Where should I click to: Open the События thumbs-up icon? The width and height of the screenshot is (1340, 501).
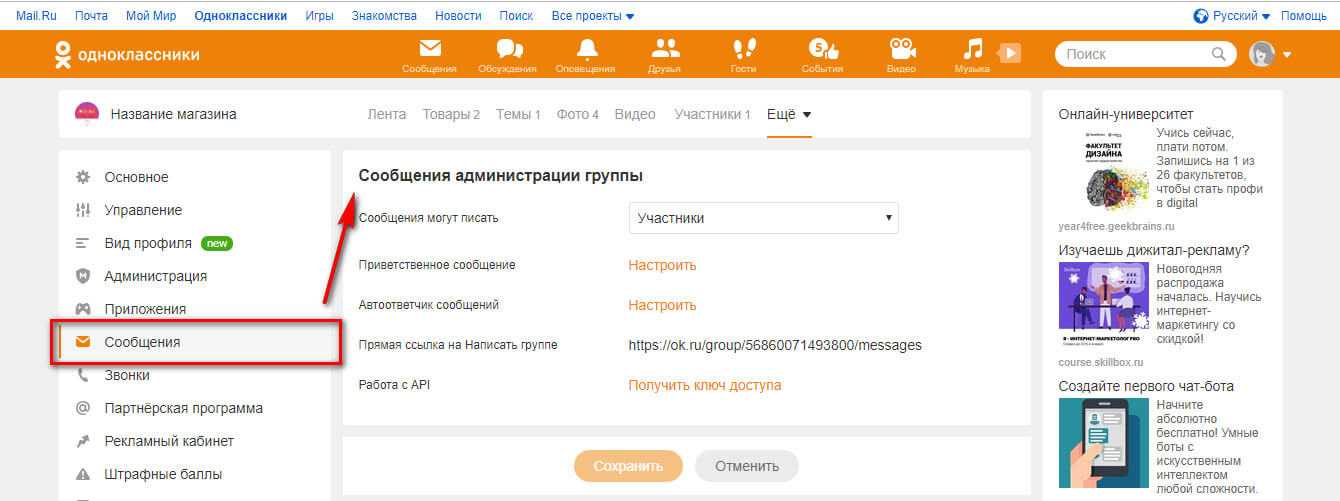point(822,51)
